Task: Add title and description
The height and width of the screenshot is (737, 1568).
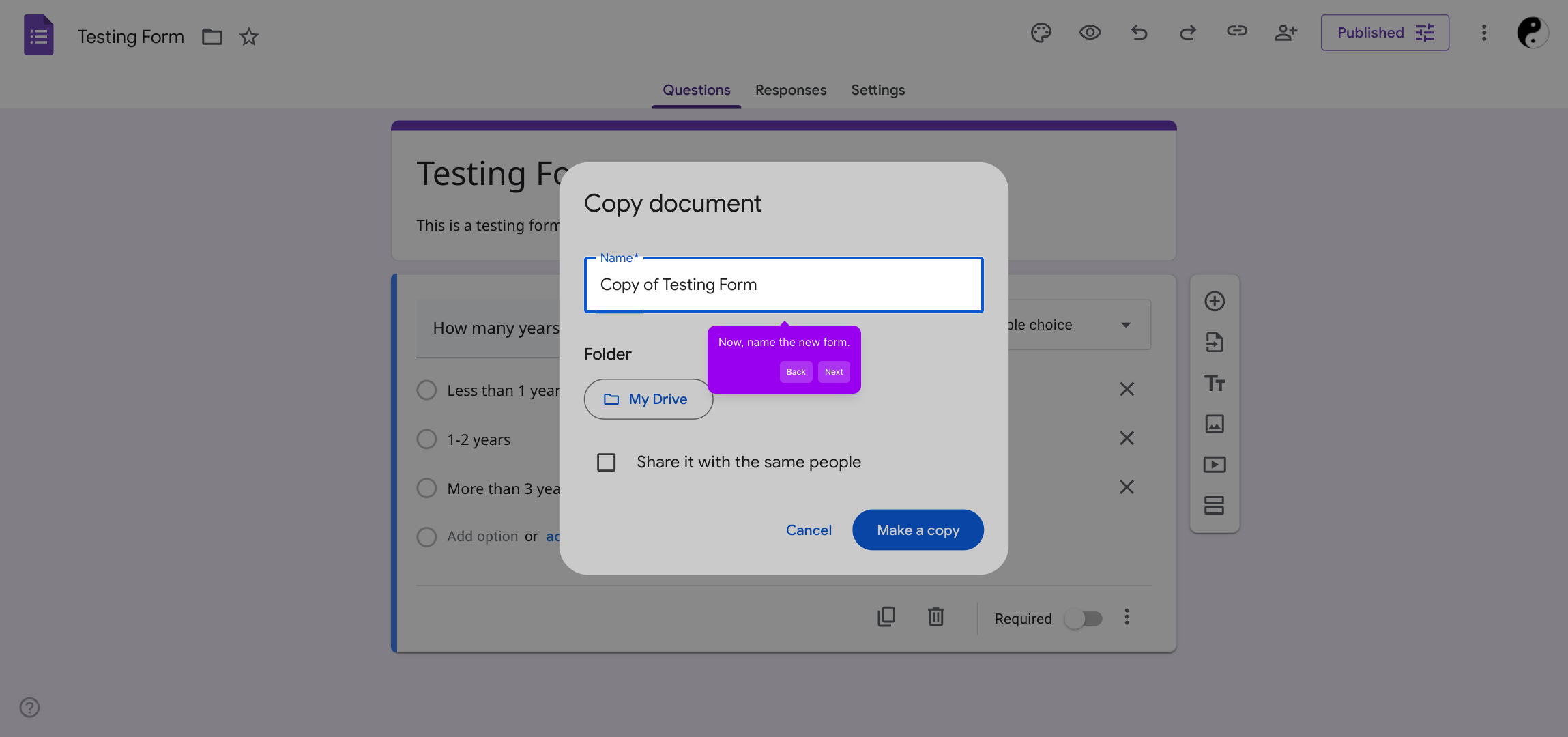Action: (x=1214, y=383)
